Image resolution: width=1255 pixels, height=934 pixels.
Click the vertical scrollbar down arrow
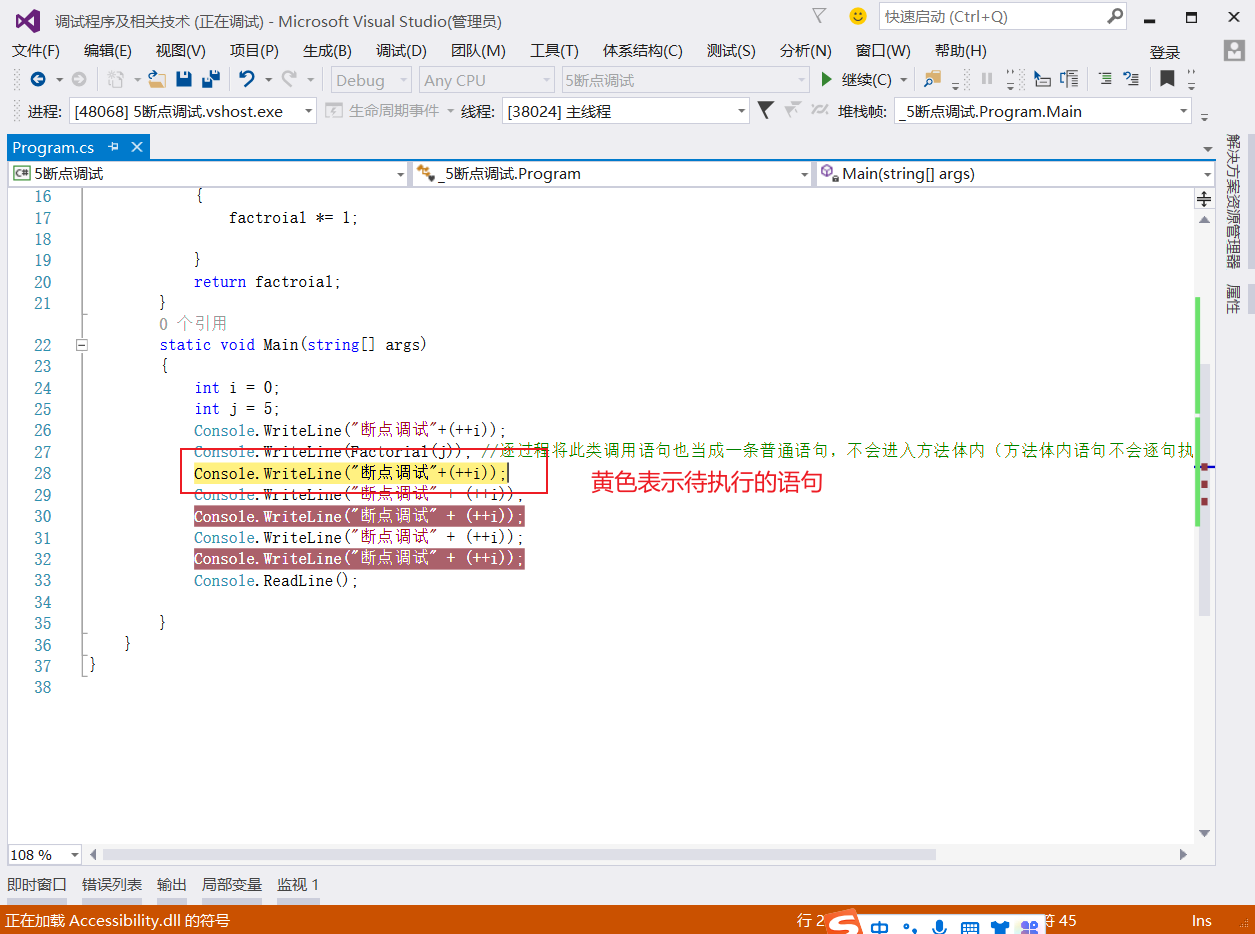pyautogui.click(x=1204, y=832)
